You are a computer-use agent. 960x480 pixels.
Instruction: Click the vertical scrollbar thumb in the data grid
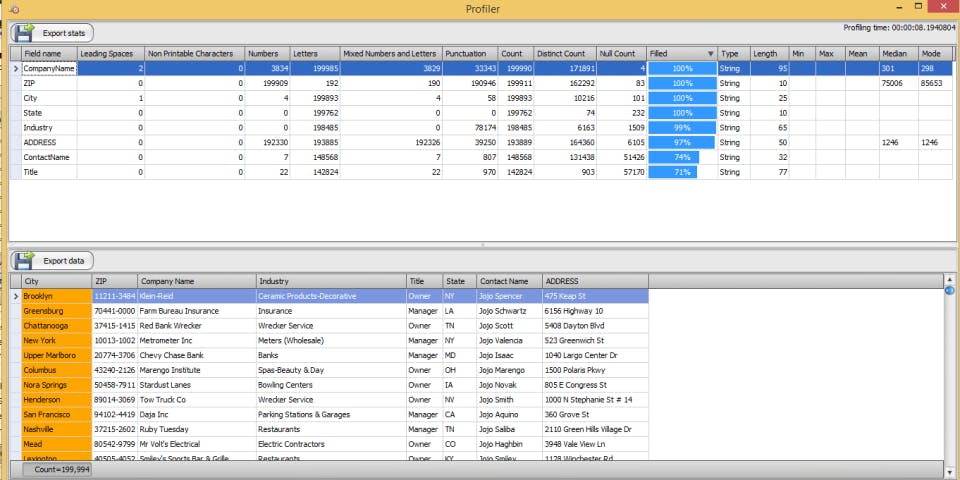[x=949, y=292]
